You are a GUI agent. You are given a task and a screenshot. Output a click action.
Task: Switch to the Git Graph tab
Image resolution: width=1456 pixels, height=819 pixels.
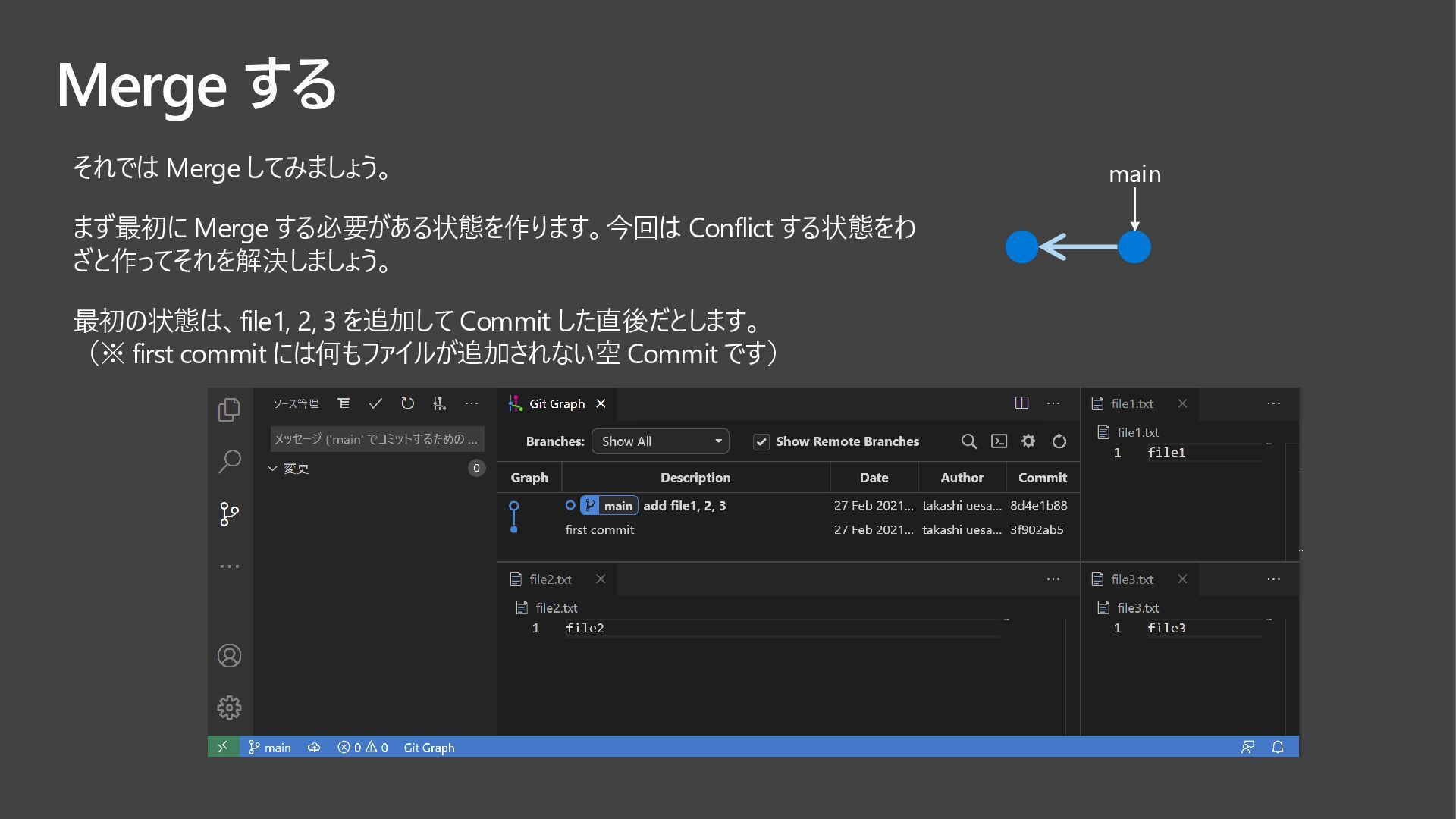coord(557,403)
